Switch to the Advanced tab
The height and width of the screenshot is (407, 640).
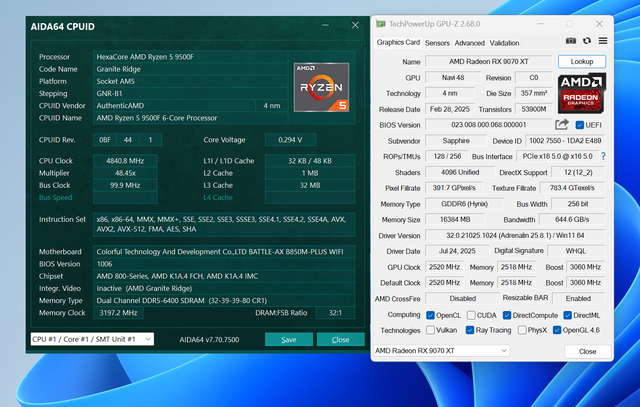469,43
